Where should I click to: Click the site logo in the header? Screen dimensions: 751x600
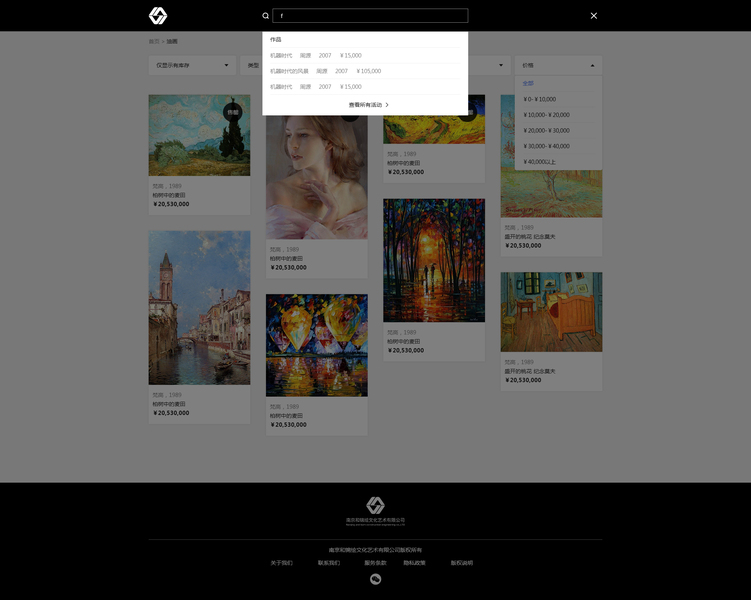pos(158,16)
